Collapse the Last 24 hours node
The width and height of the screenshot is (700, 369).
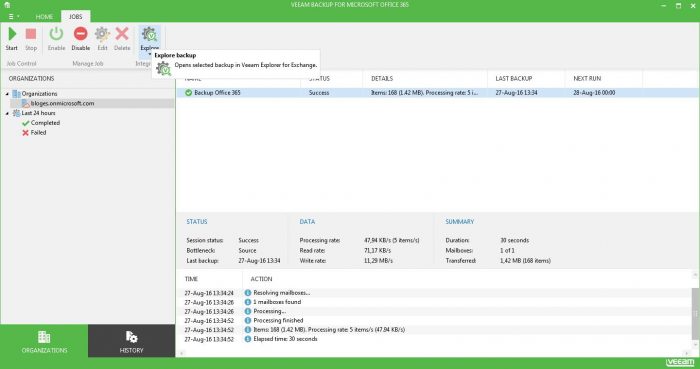[x=7, y=113]
